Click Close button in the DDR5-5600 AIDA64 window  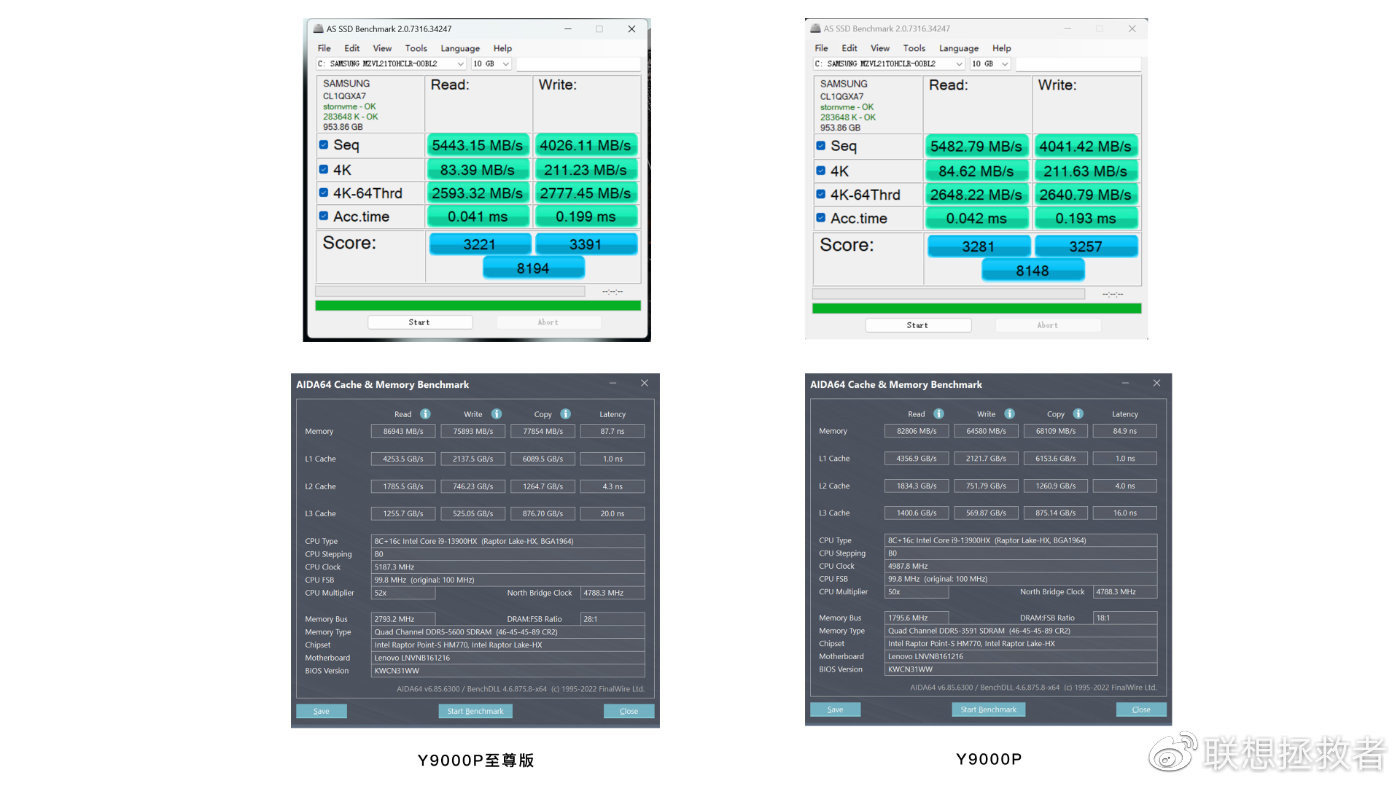(629, 711)
